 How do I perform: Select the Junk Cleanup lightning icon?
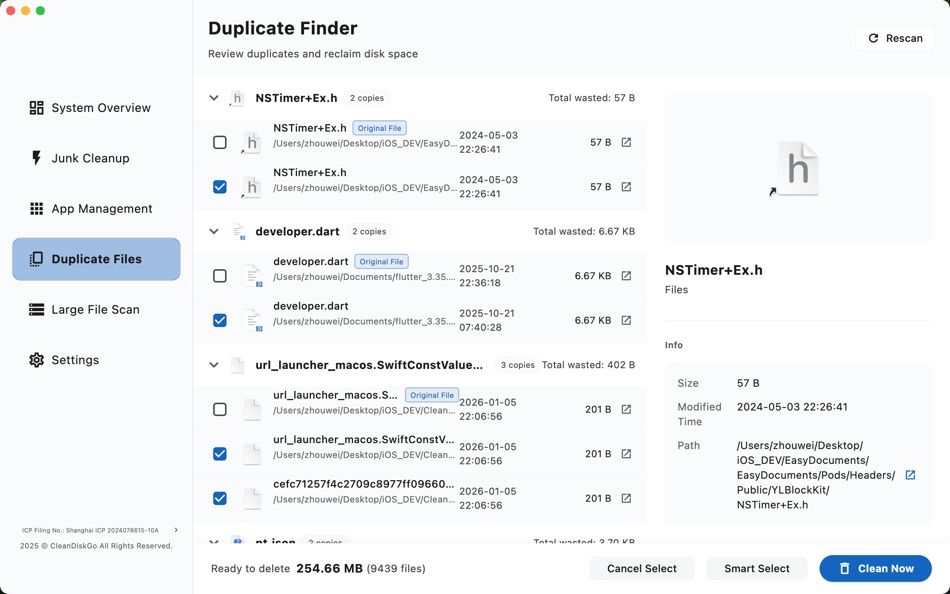pyautogui.click(x=37, y=157)
